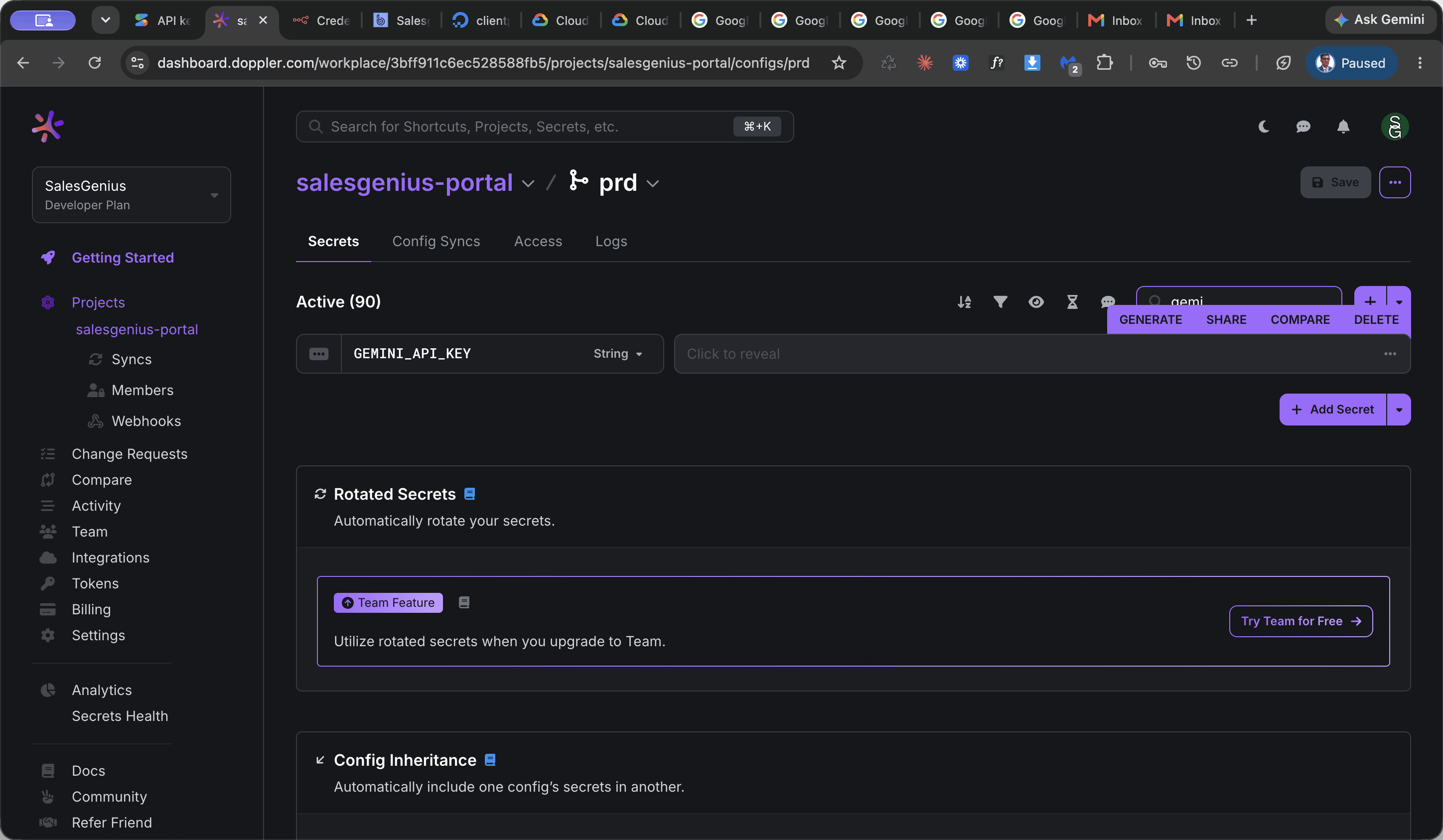
Task: Open the Rotated Secrets documentation icon
Action: pos(469,494)
